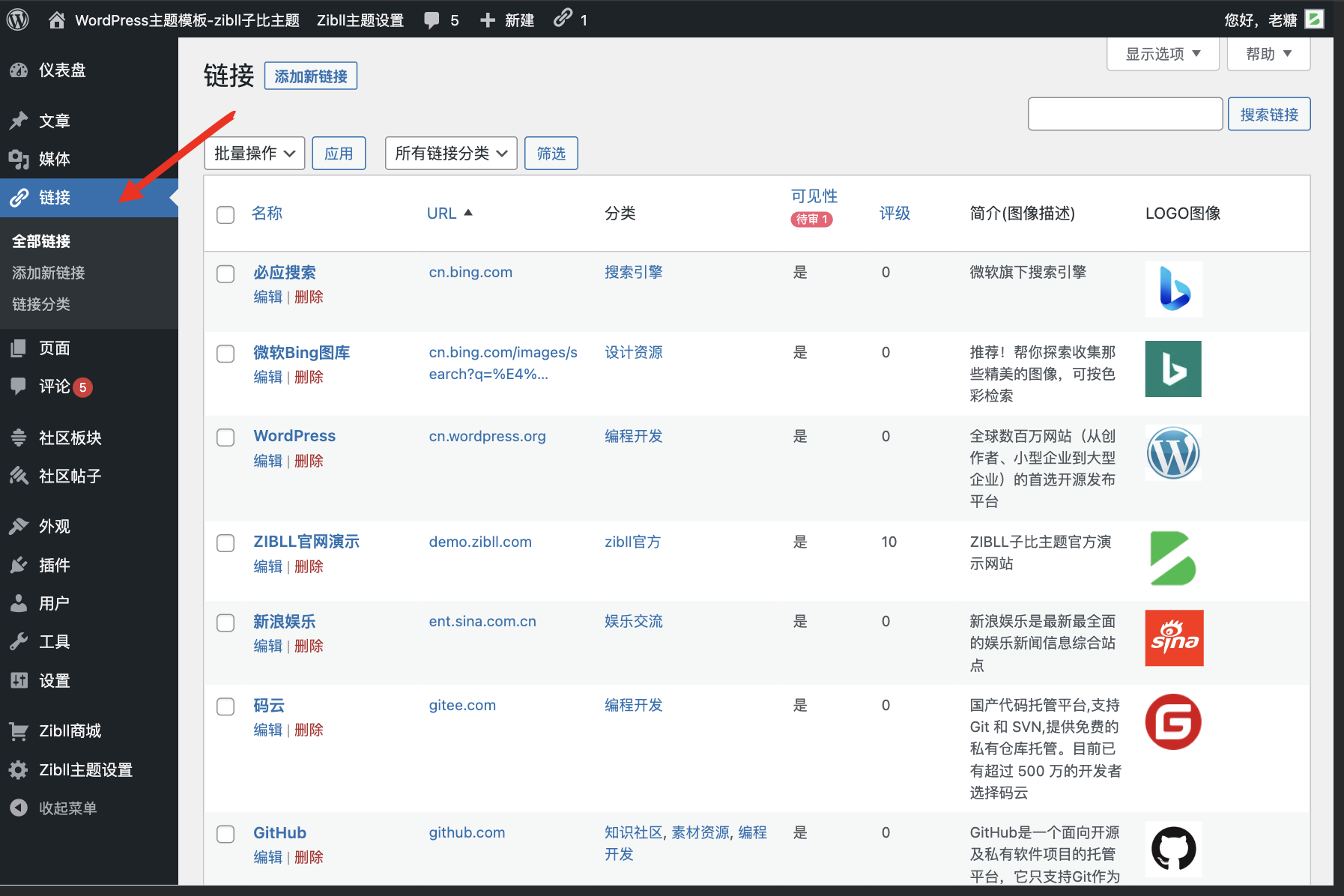This screenshot has width=1344, height=896.
Task: Click the 页面 pages icon
Action: click(x=19, y=348)
